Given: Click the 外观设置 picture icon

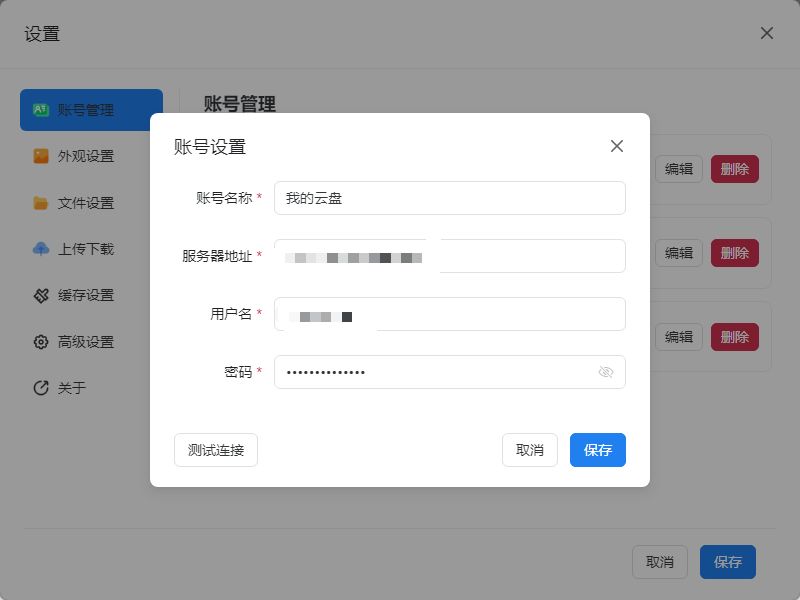Looking at the screenshot, I should (41, 156).
